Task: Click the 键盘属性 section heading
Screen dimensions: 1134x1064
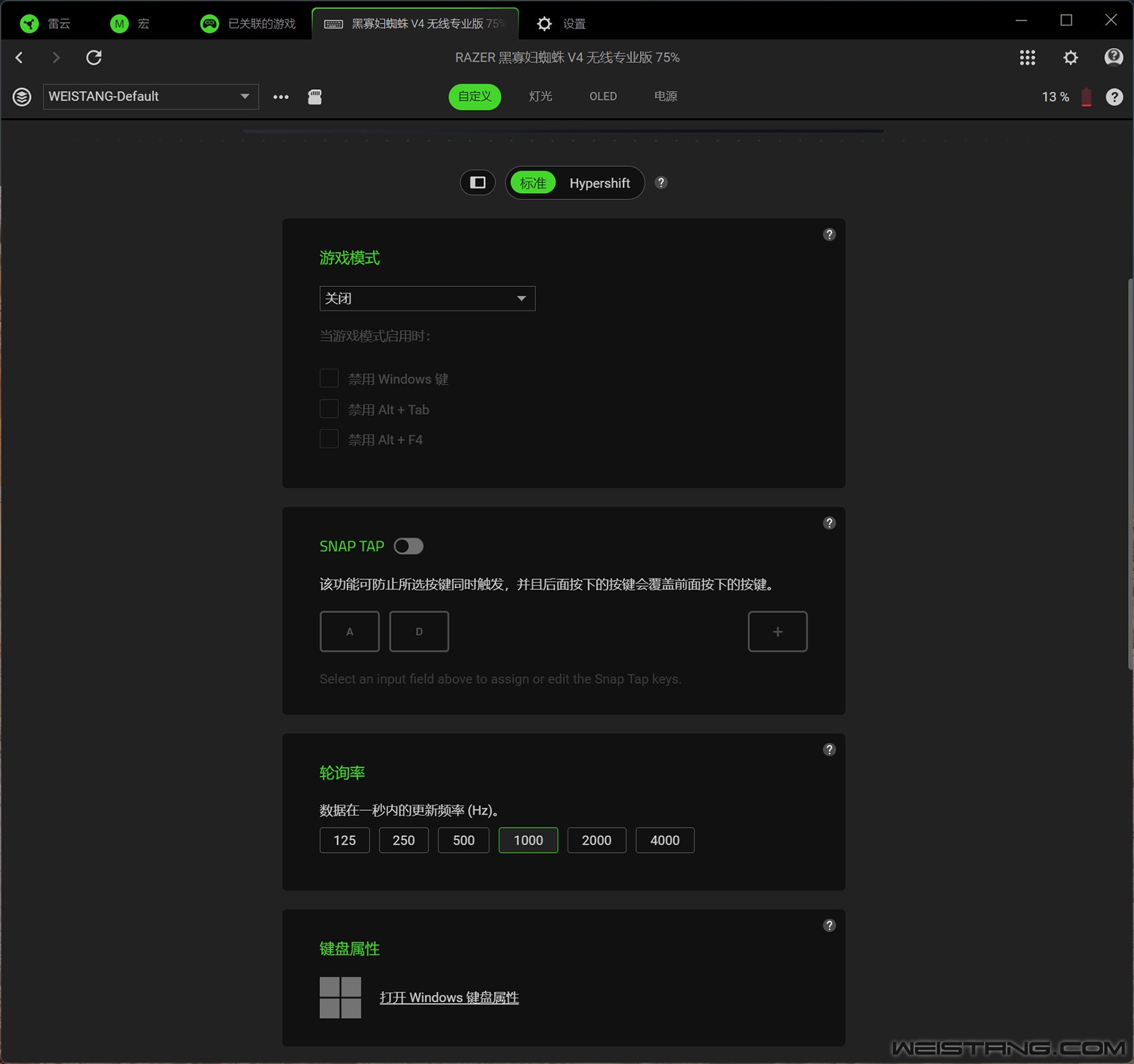Action: coord(350,949)
